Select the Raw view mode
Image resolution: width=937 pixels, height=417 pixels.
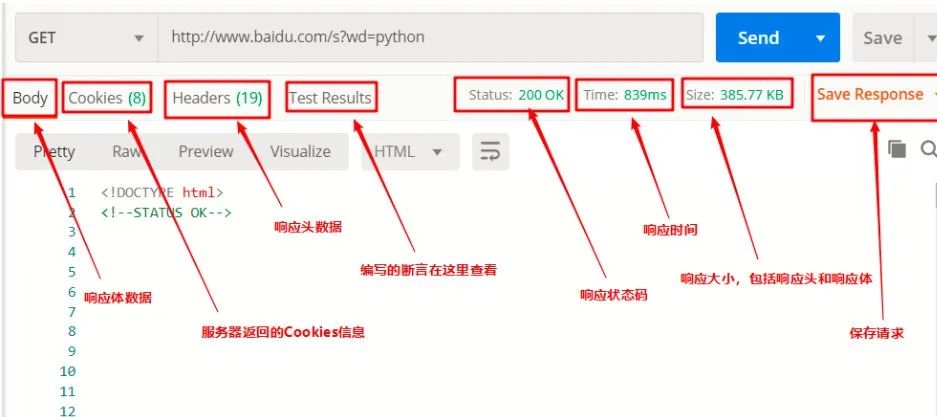tap(127, 152)
